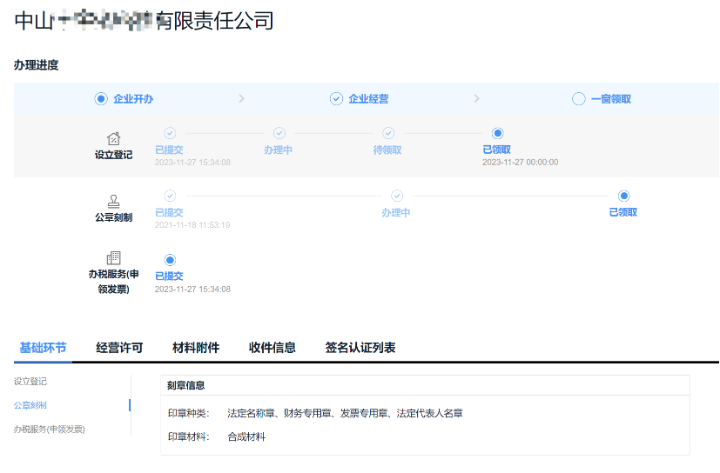
Task: Click 已提交 label in 设立登记 row
Action: tap(169, 150)
